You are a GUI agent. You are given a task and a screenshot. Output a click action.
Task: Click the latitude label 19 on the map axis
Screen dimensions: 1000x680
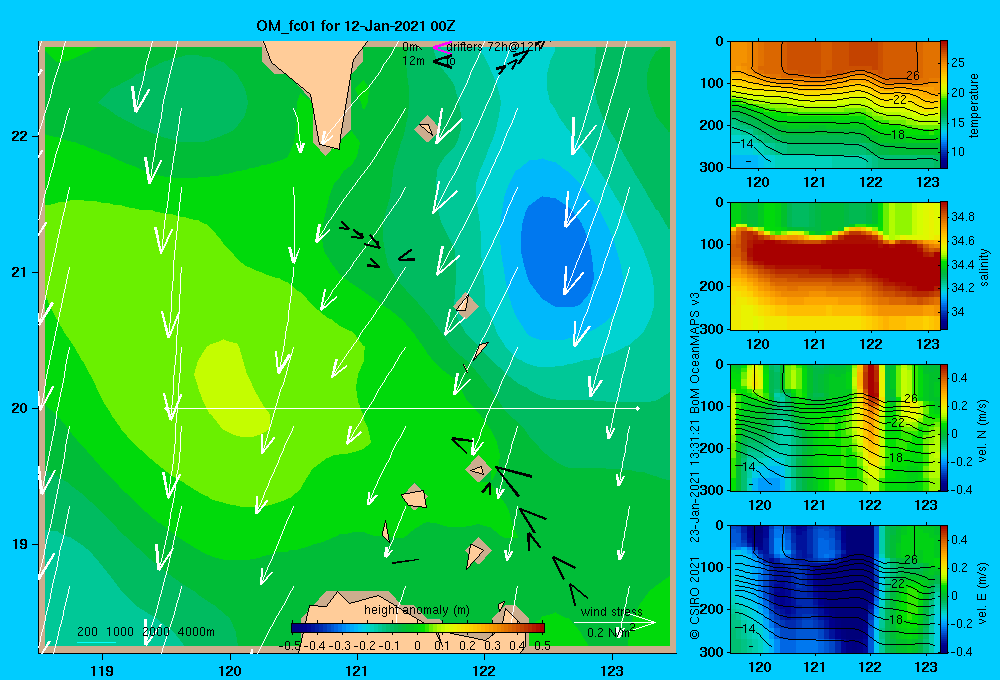point(18,544)
